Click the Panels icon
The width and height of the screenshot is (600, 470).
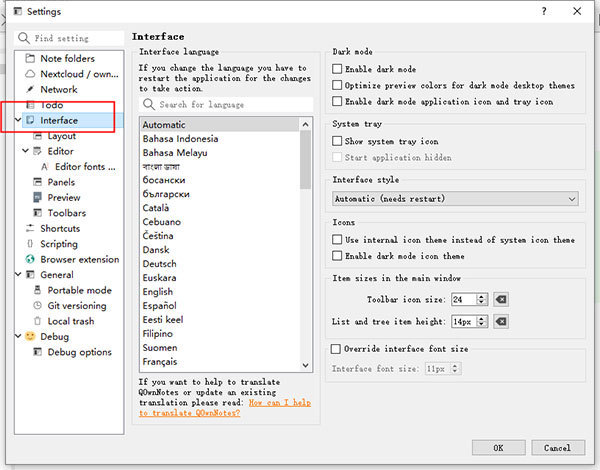[38, 182]
